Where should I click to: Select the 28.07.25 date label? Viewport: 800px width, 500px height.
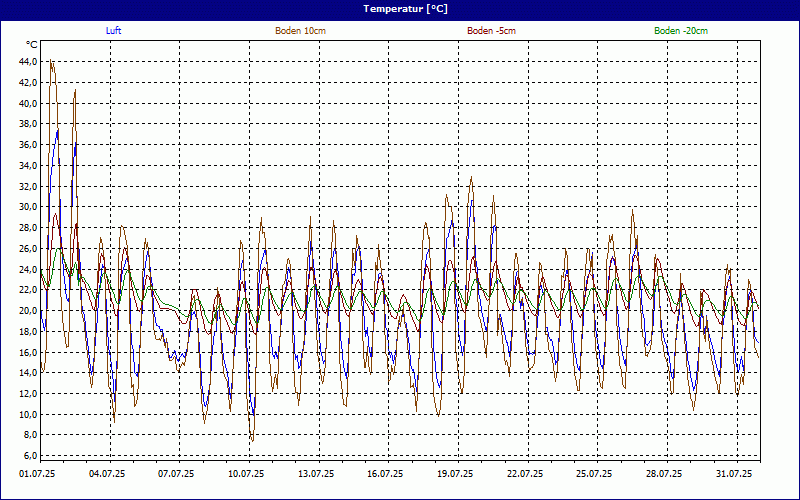pyautogui.click(x=664, y=474)
